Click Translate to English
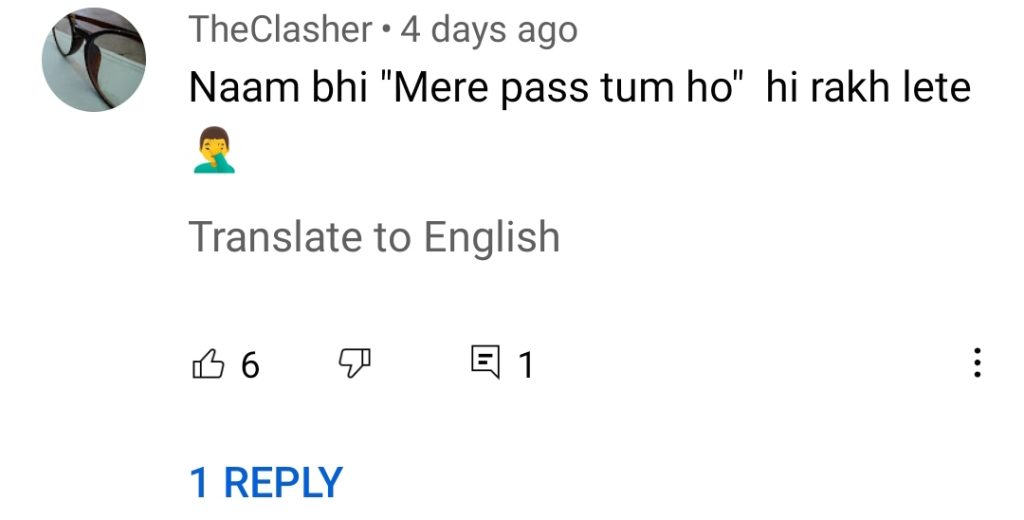 click(x=374, y=236)
